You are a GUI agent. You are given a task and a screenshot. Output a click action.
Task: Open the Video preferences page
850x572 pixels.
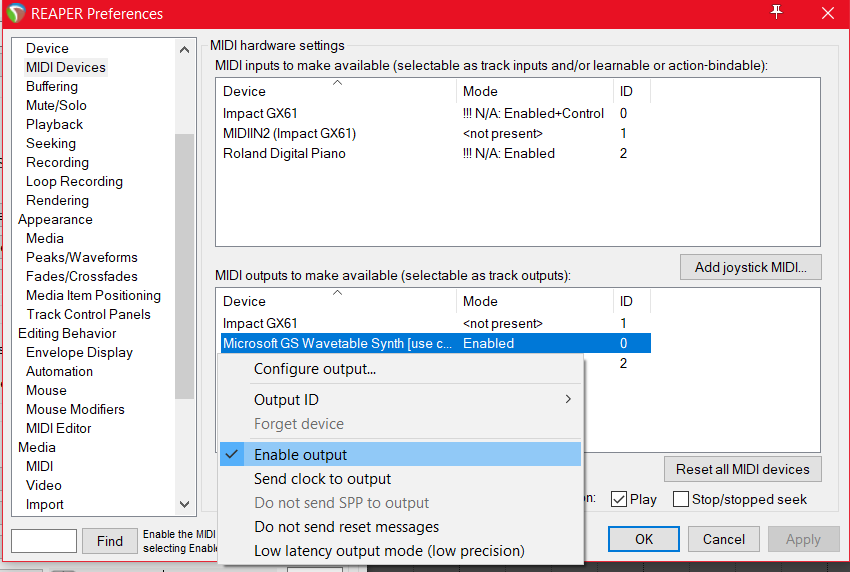coord(43,485)
